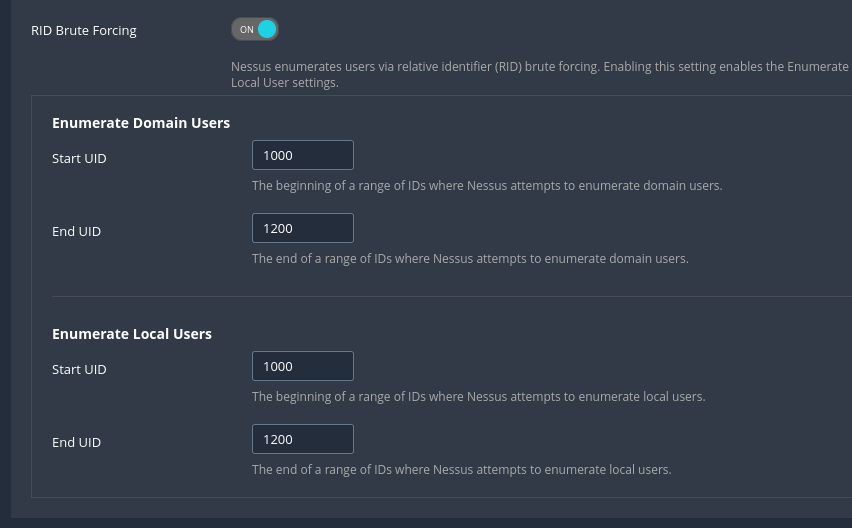Click the End UID label under Local Users

76,442
